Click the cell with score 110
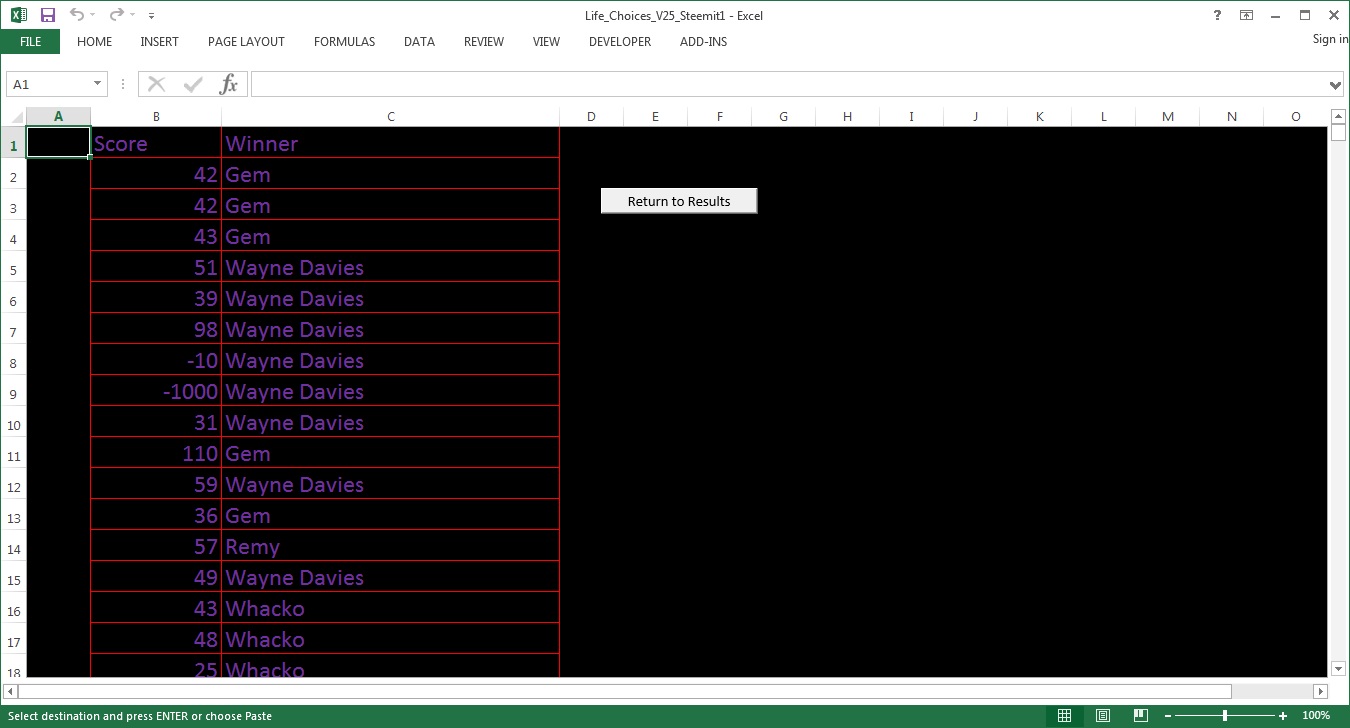 156,453
